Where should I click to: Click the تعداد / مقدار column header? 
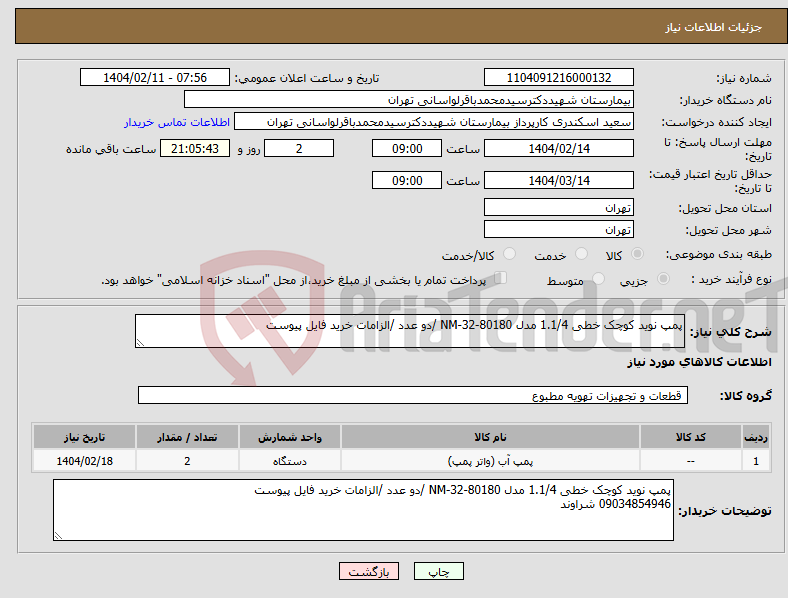187,437
